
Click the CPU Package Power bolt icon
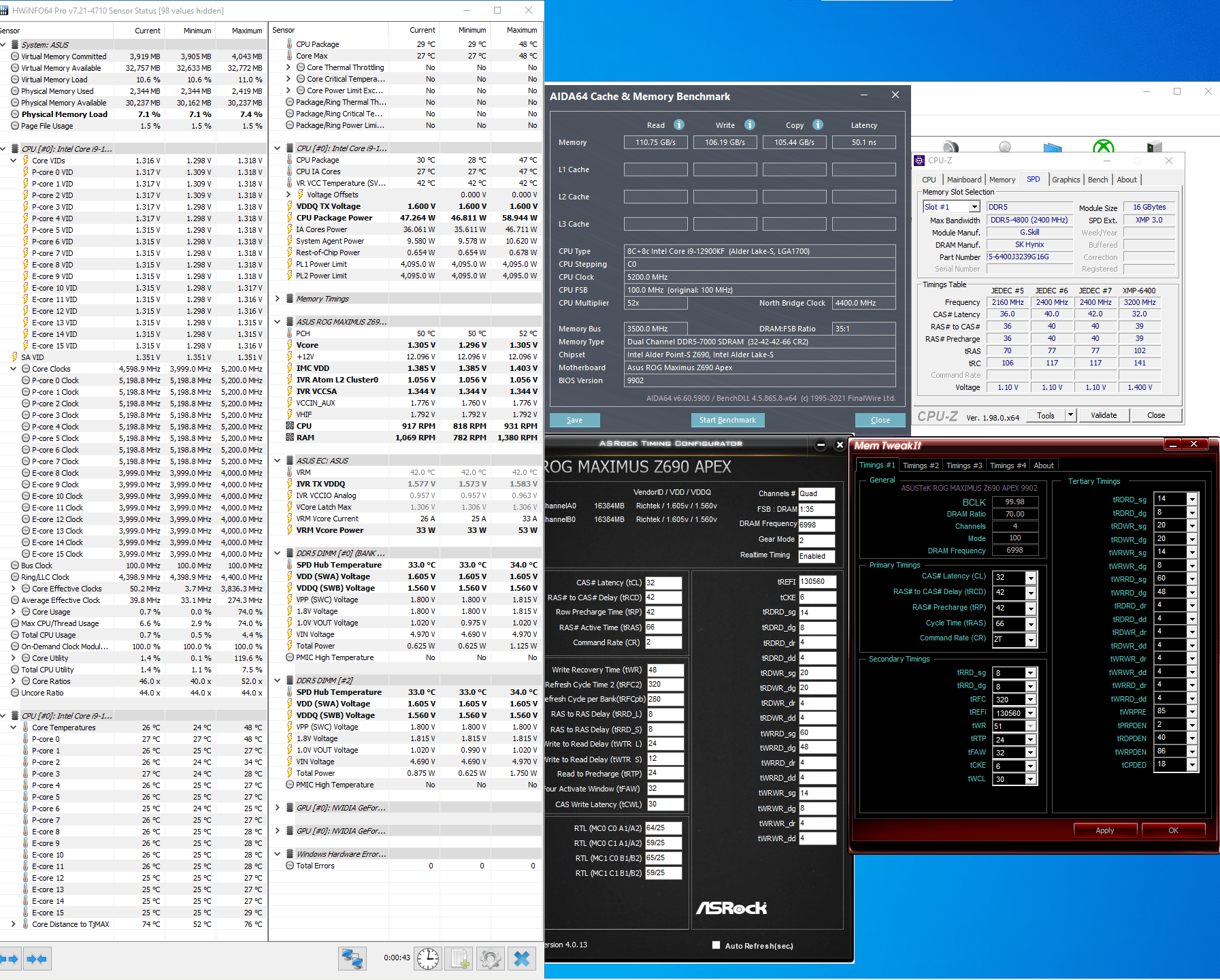coord(290,218)
